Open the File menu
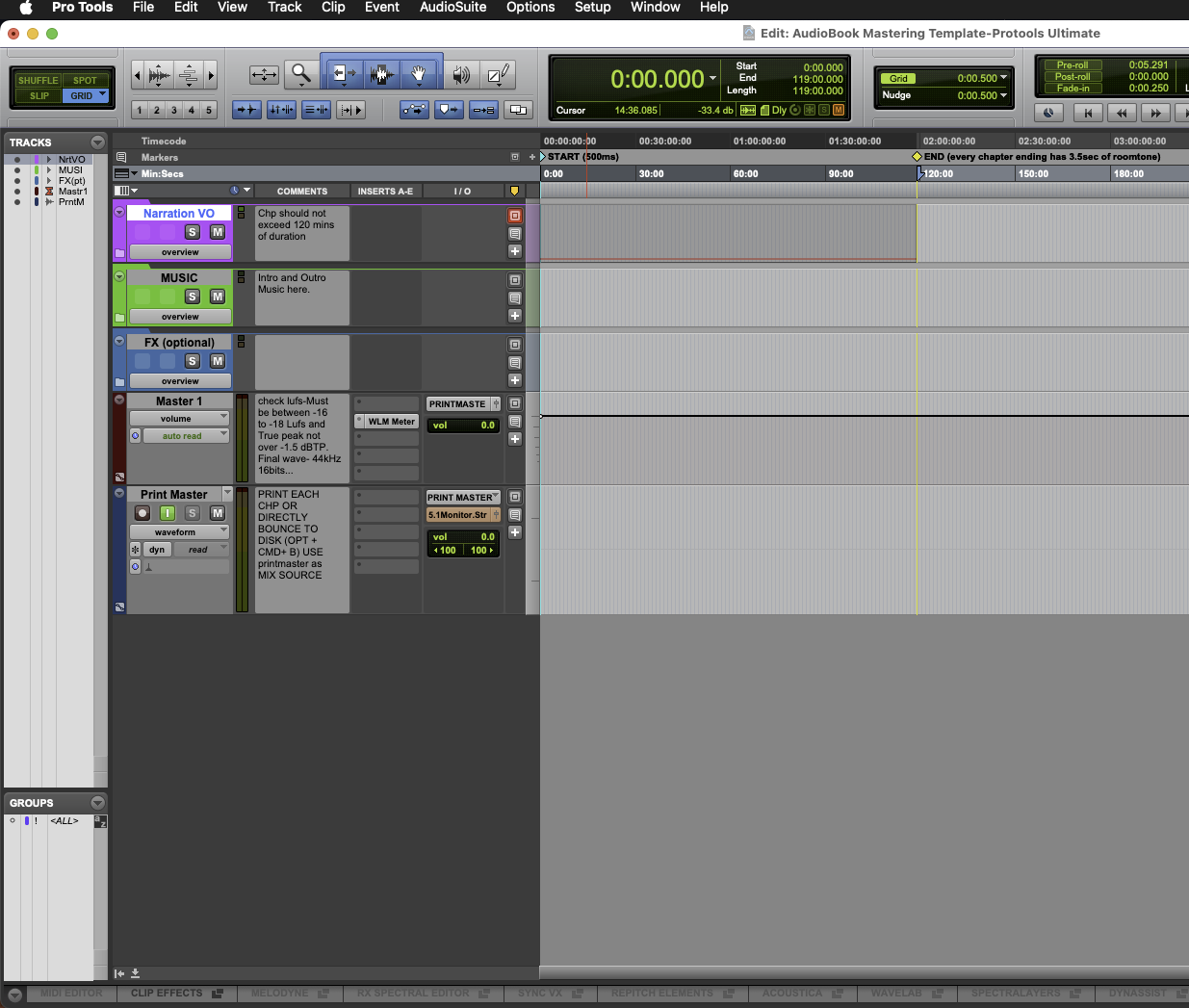The width and height of the screenshot is (1189, 1008). coord(143,8)
